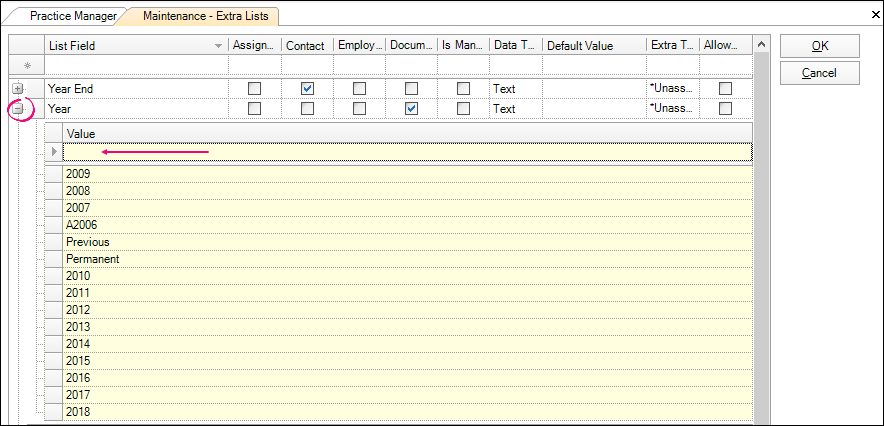Collapse the Year row

coord(18,109)
